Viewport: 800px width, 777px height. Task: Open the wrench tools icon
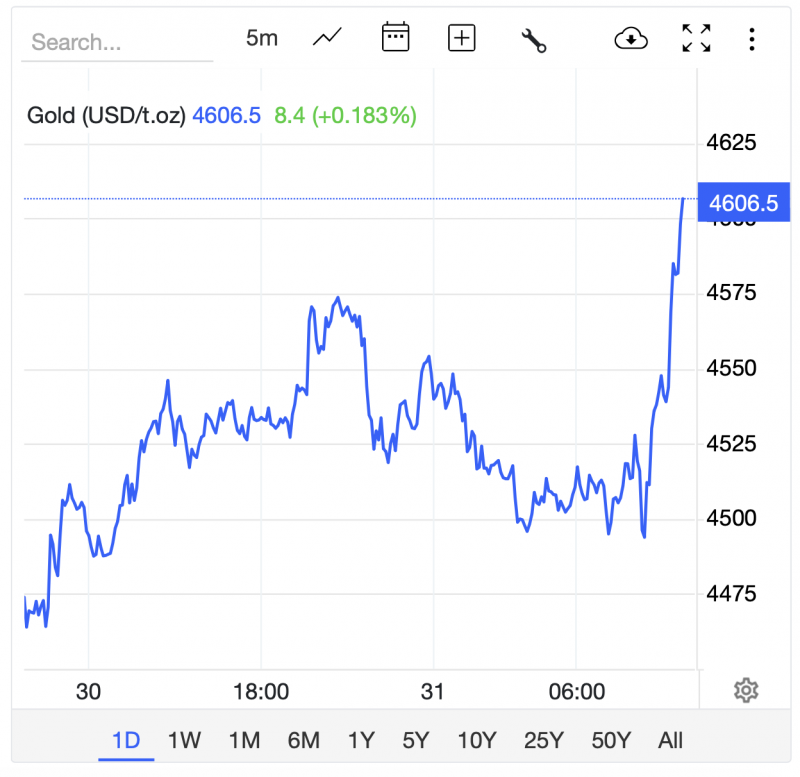pos(534,39)
